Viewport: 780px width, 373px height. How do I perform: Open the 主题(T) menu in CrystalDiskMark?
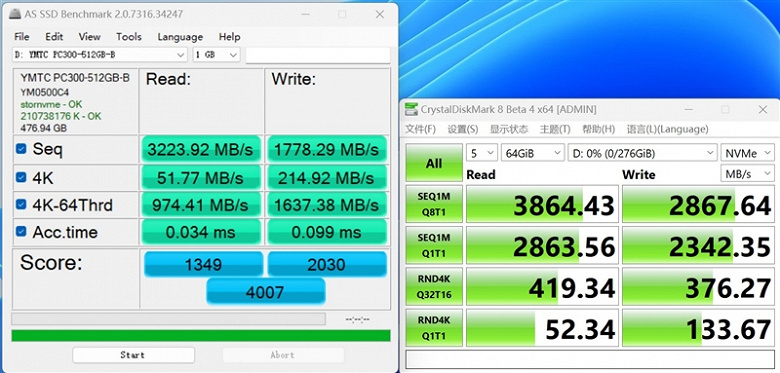555,129
